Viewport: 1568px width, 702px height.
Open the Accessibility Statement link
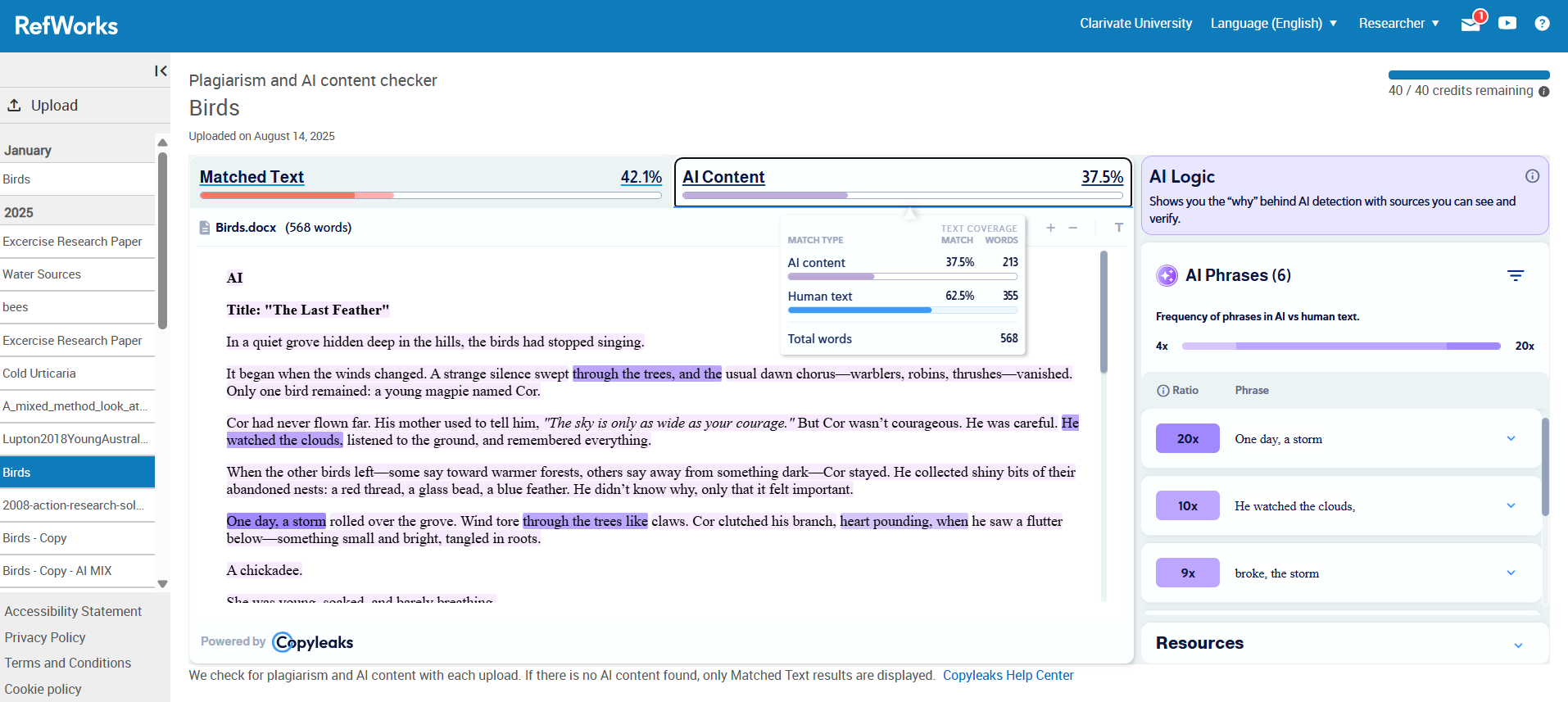tap(73, 611)
